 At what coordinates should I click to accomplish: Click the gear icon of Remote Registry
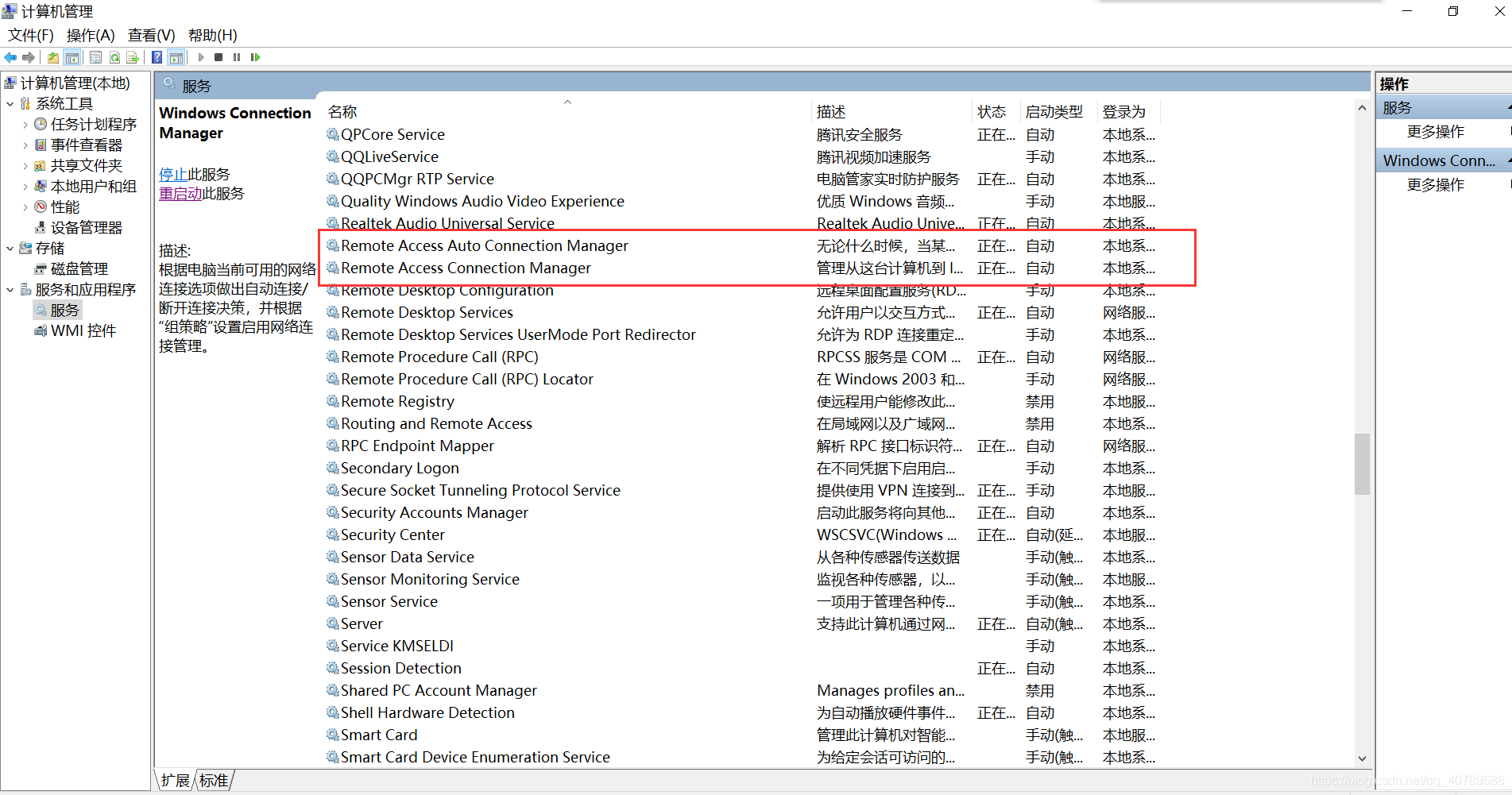pos(333,401)
